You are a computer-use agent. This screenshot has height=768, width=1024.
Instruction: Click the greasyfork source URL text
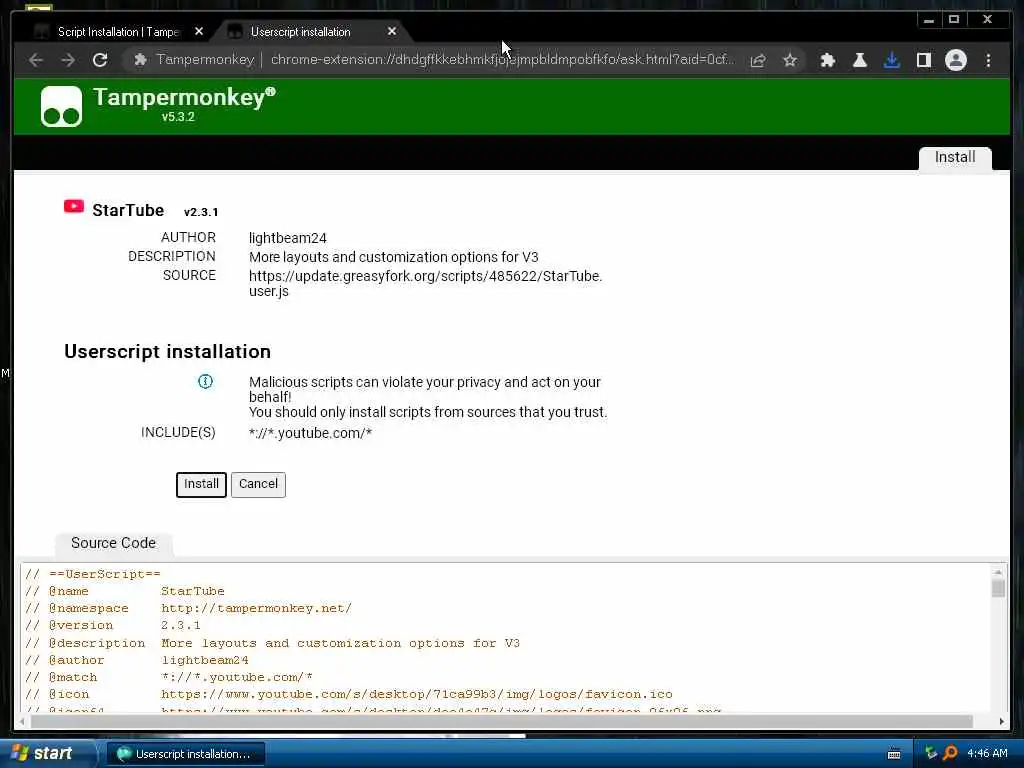tap(425, 283)
